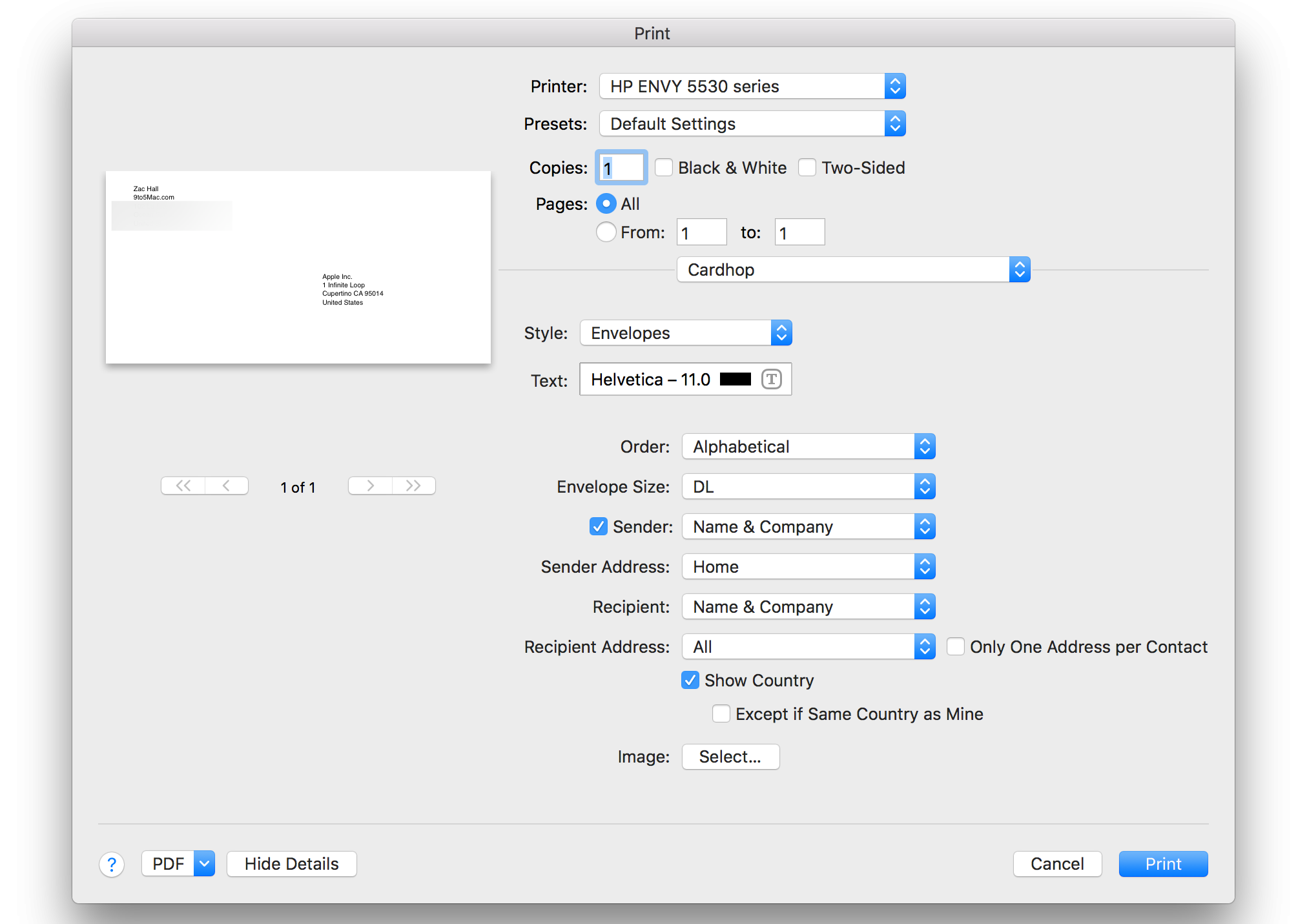The image size is (1307, 924).
Task: Expand the PDF export menu
Action: [x=205, y=863]
